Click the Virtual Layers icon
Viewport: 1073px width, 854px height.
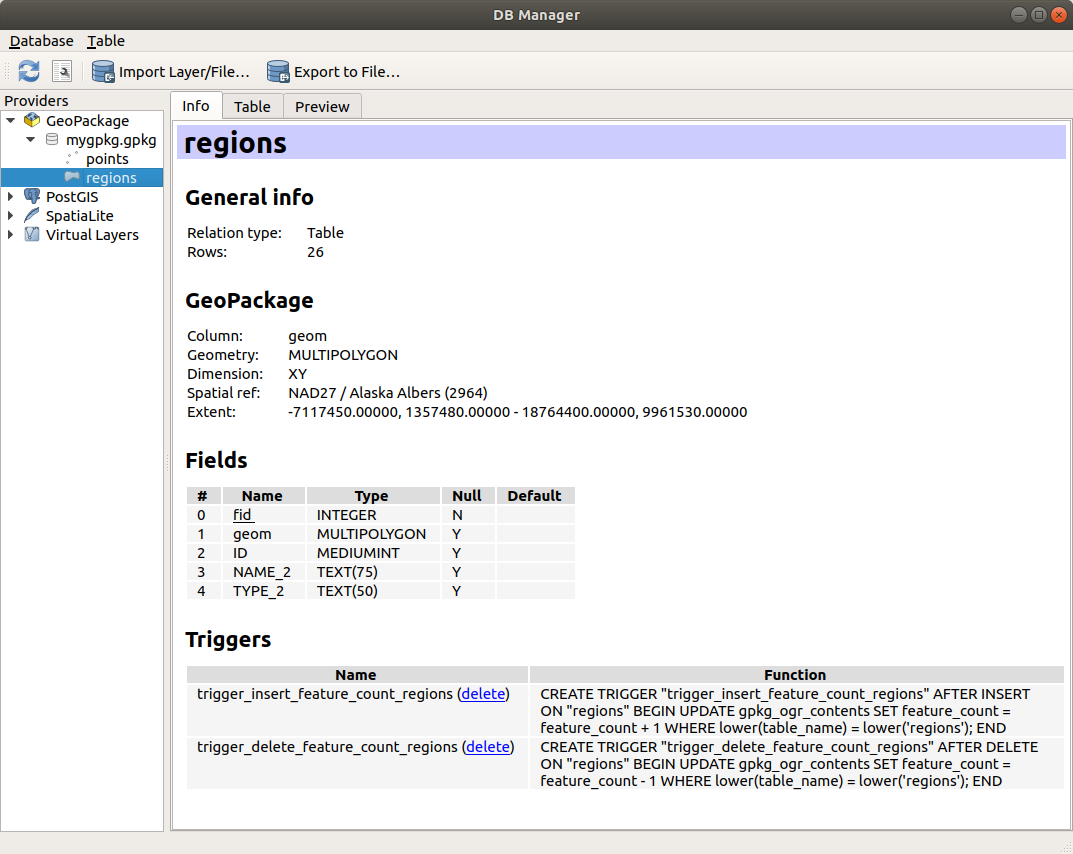pyautogui.click(x=32, y=234)
